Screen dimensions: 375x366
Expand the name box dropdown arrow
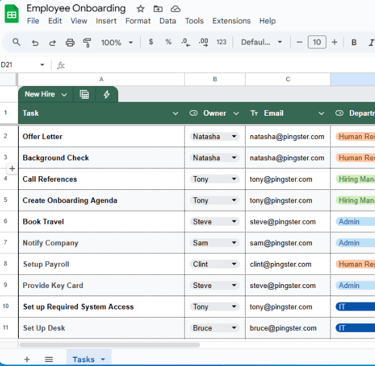[x=42, y=65]
